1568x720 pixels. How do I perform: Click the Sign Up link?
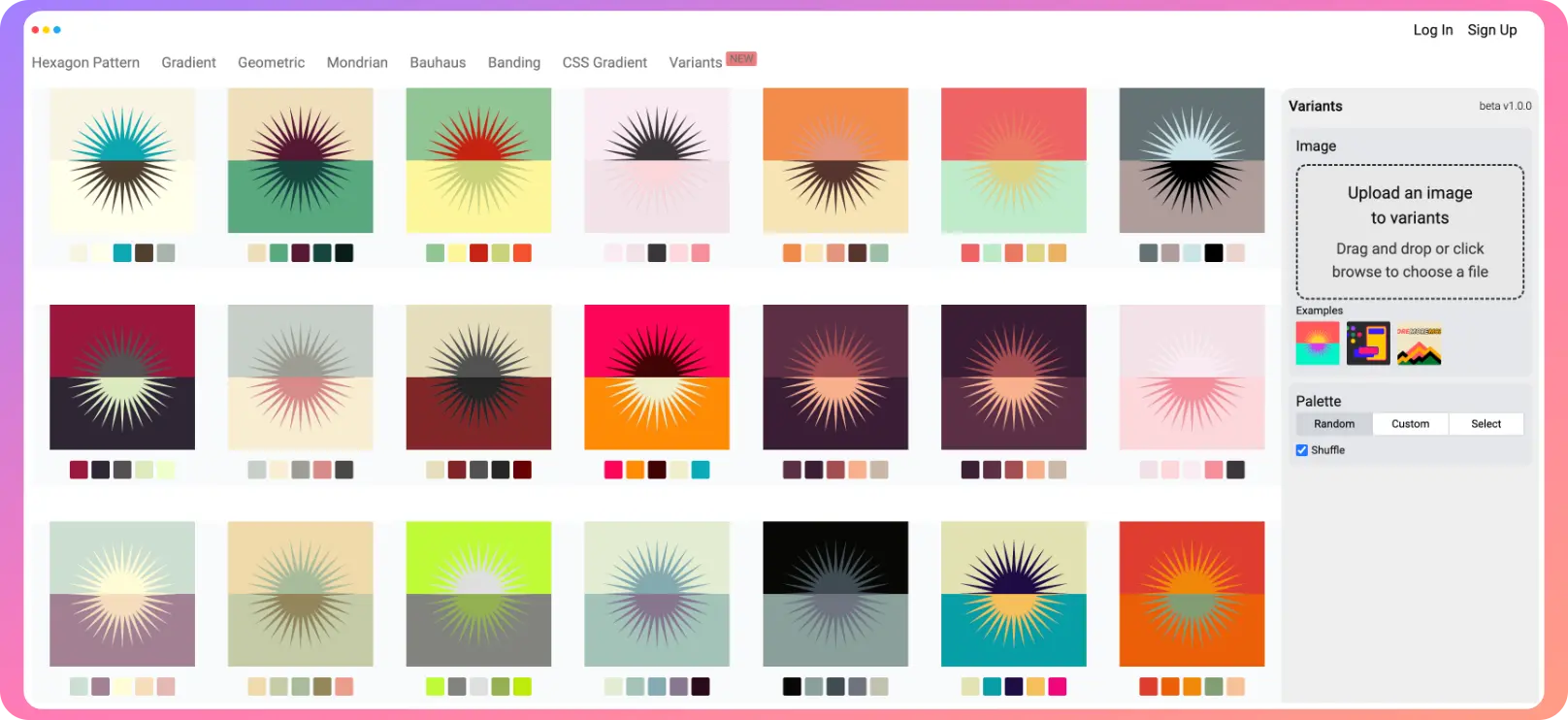1491,30
